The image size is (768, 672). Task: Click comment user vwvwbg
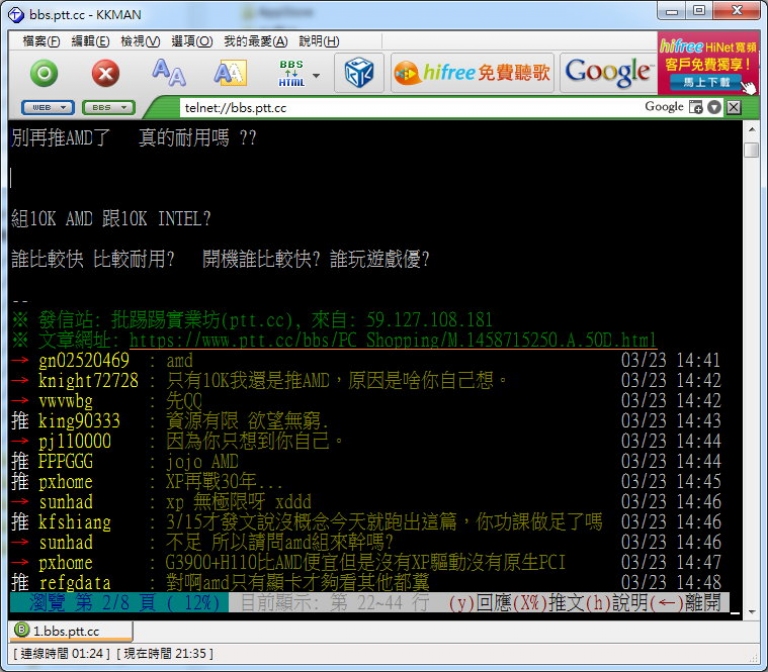coord(65,401)
